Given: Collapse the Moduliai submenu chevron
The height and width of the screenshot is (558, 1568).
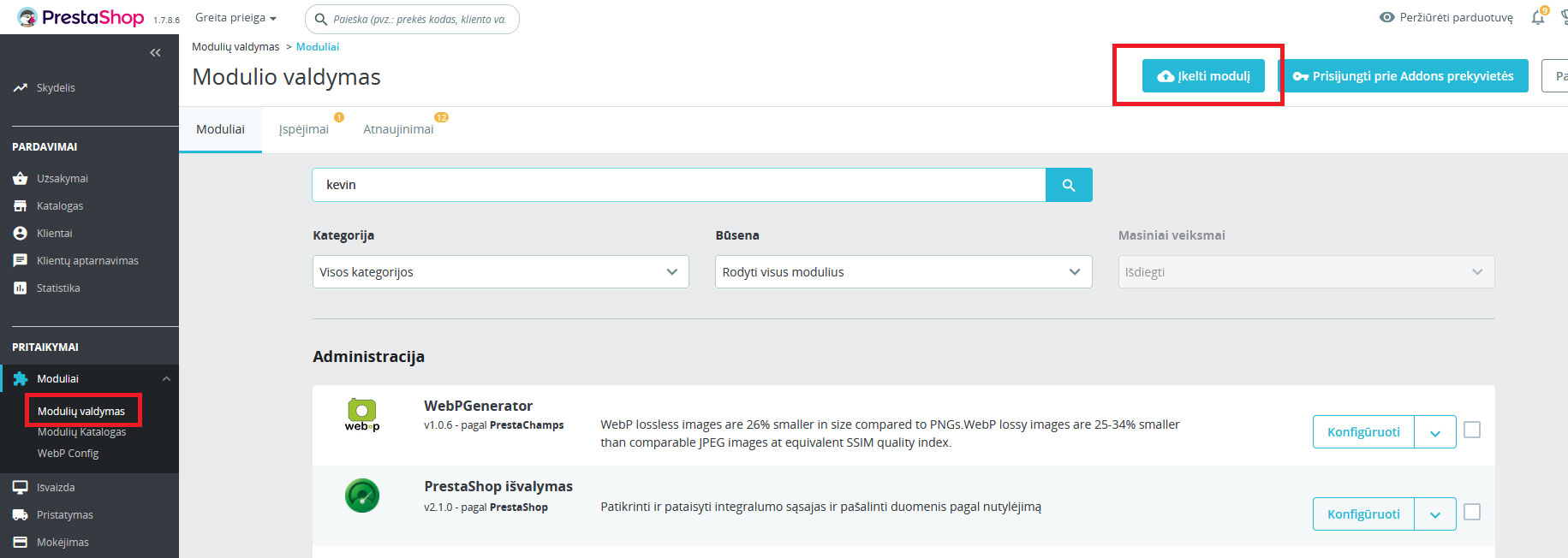Looking at the screenshot, I should (x=166, y=378).
